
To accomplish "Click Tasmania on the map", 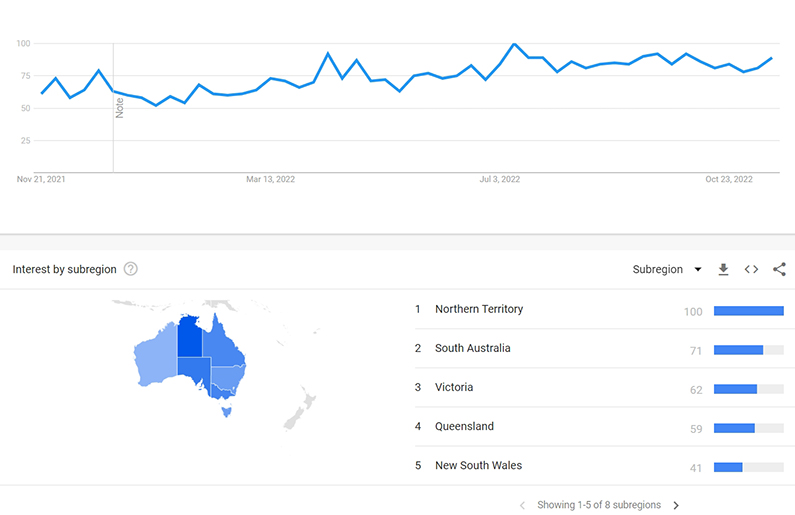I will tap(227, 409).
